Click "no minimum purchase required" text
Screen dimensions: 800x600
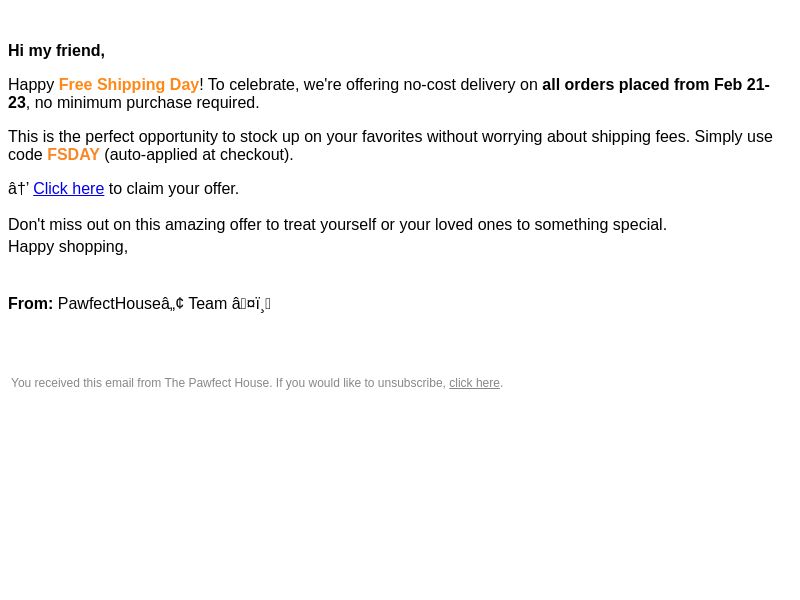145,103
